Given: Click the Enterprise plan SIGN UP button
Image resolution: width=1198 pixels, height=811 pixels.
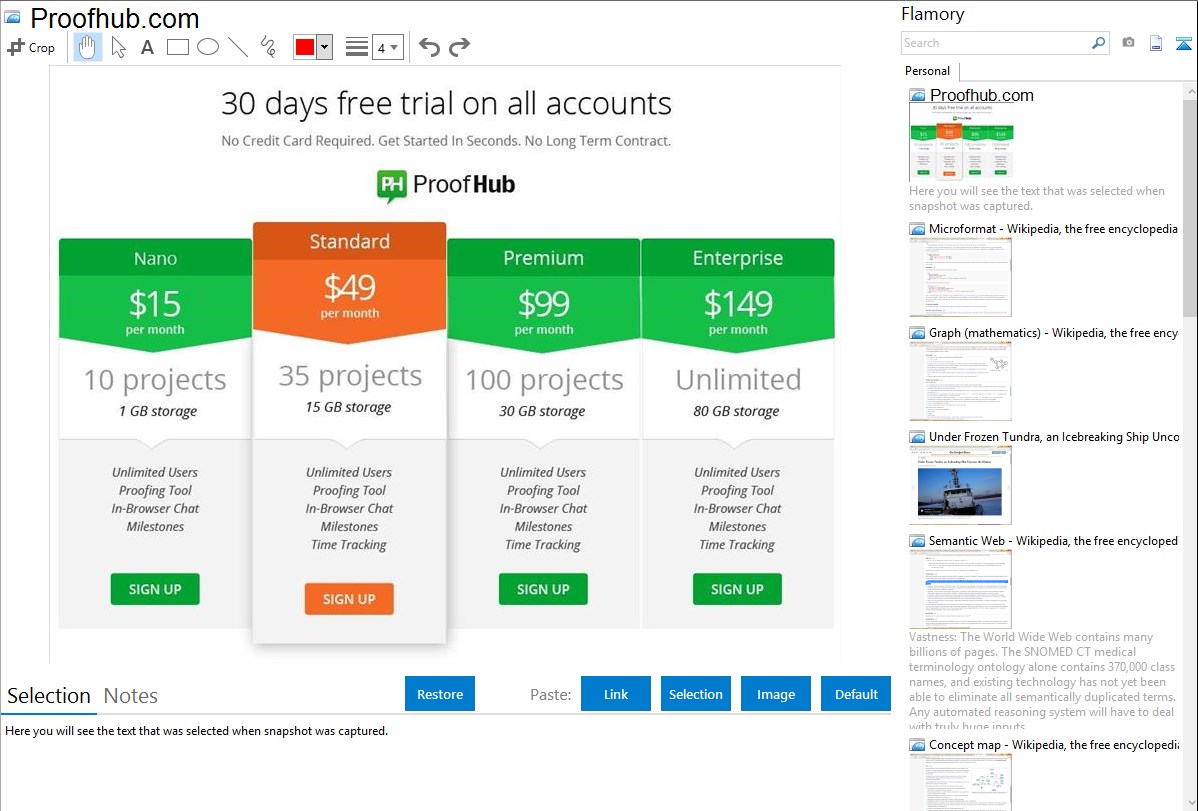Looking at the screenshot, I should (x=737, y=589).
